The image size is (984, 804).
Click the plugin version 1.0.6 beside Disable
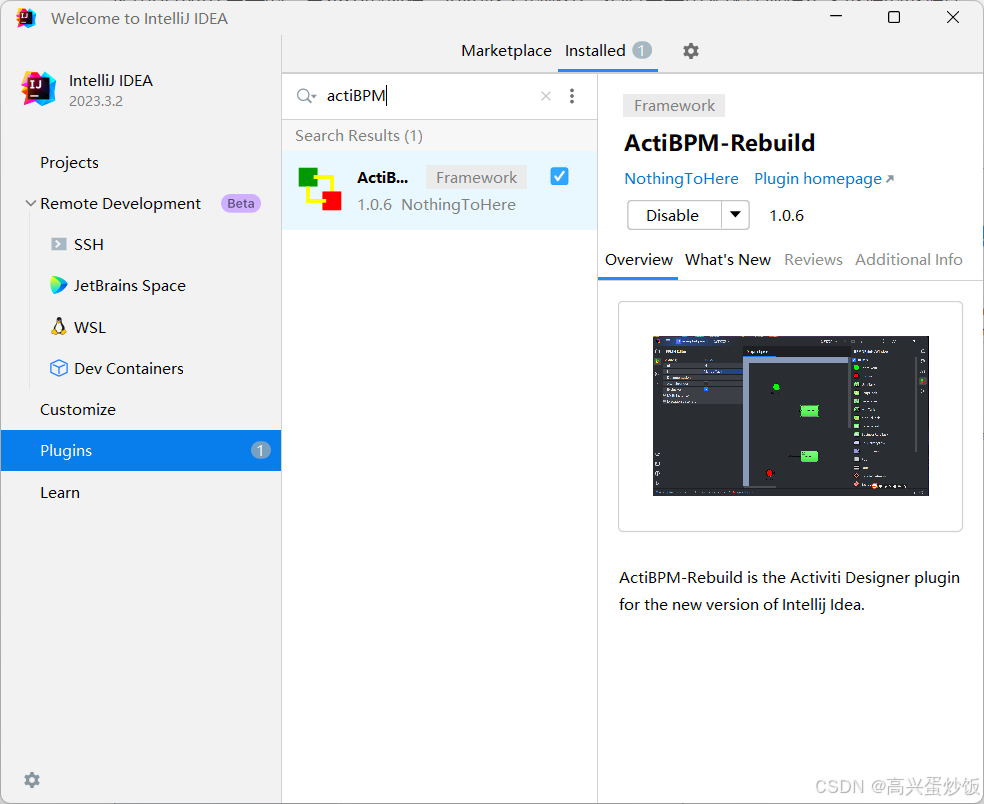[786, 216]
